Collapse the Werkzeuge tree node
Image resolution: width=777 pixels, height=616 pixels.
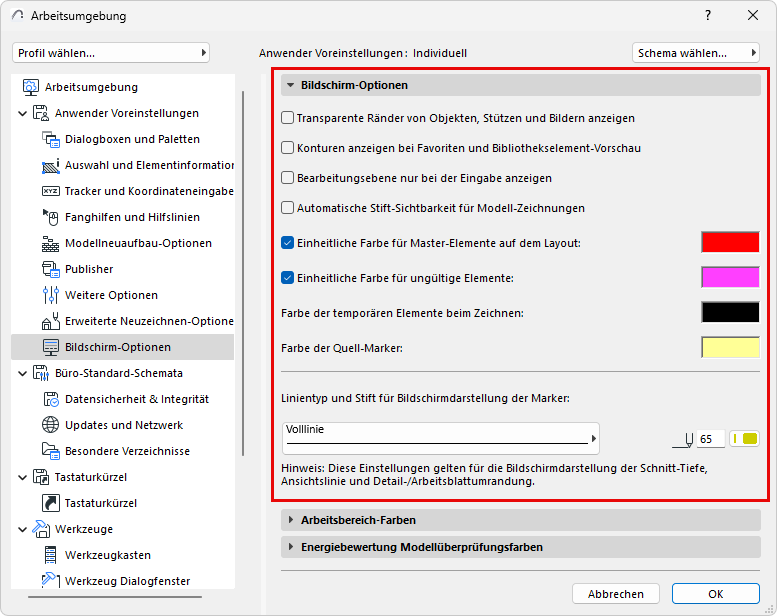tap(22, 529)
